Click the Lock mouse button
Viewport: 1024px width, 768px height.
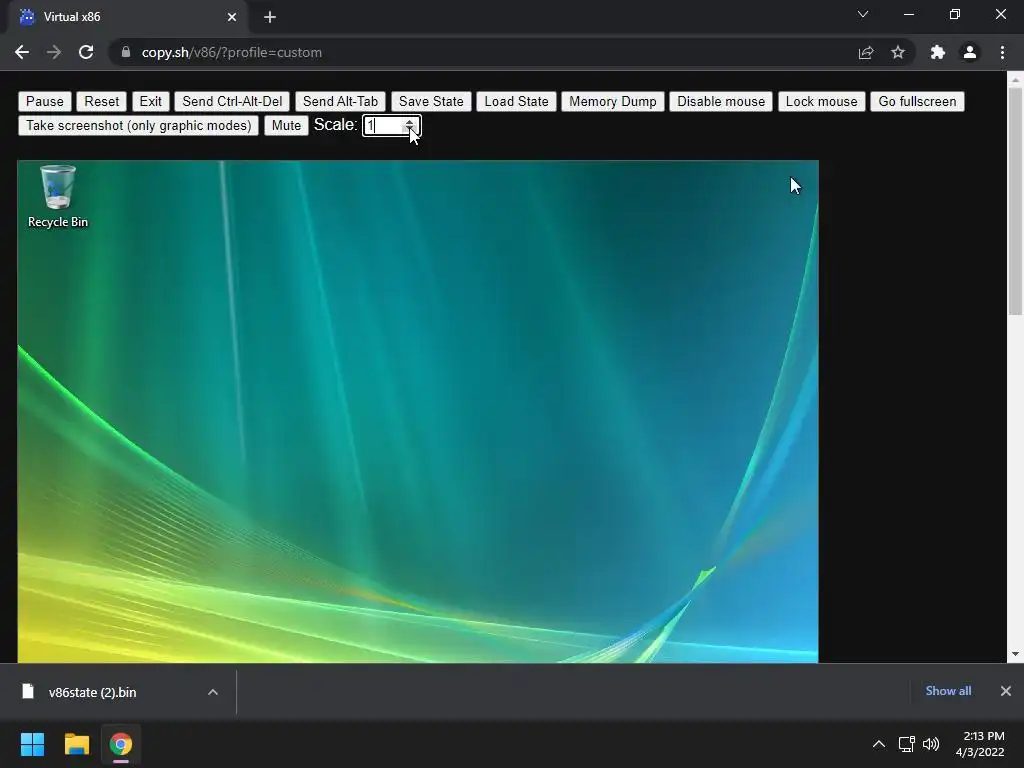pyautogui.click(x=821, y=101)
